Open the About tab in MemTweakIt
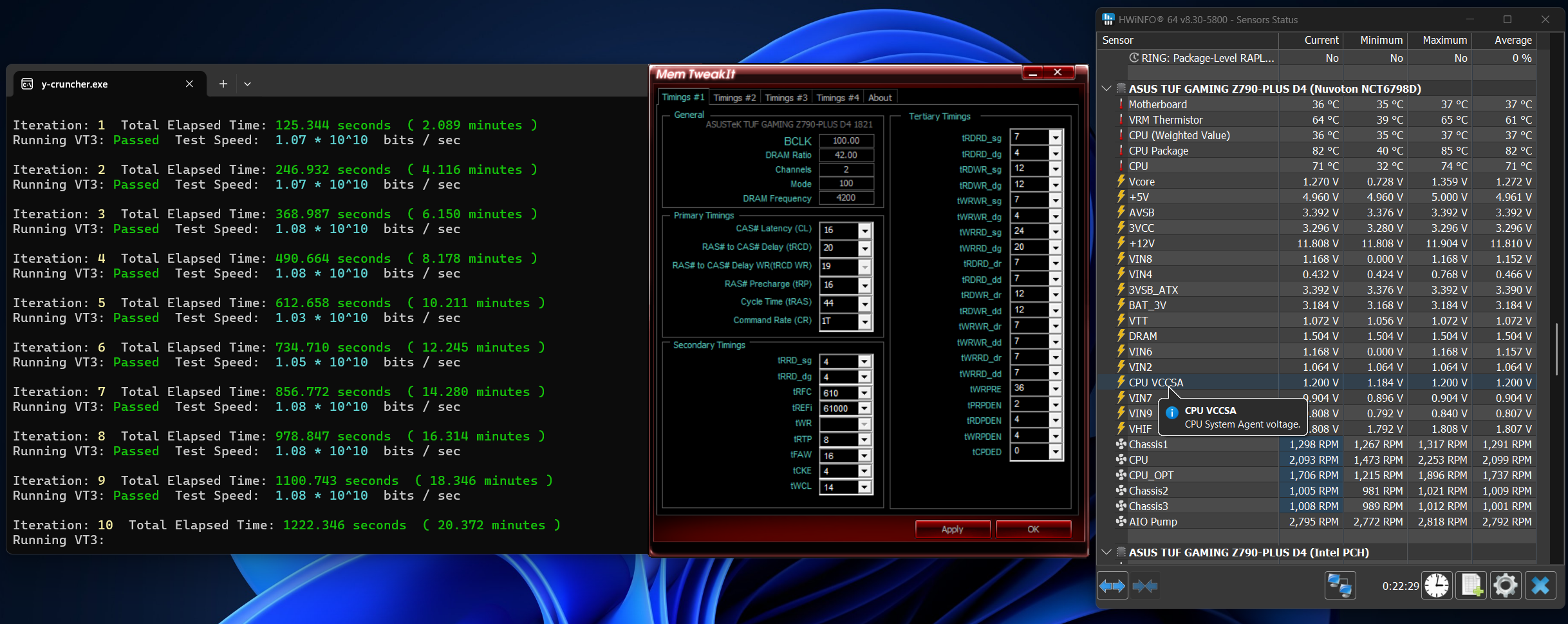 880,98
